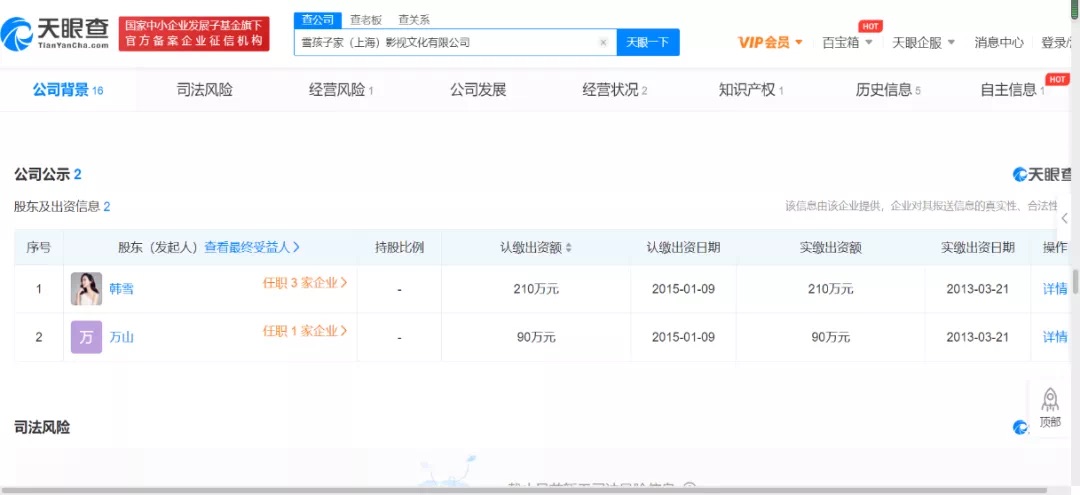Click 90万元 subscribed amount cell

tap(536, 337)
